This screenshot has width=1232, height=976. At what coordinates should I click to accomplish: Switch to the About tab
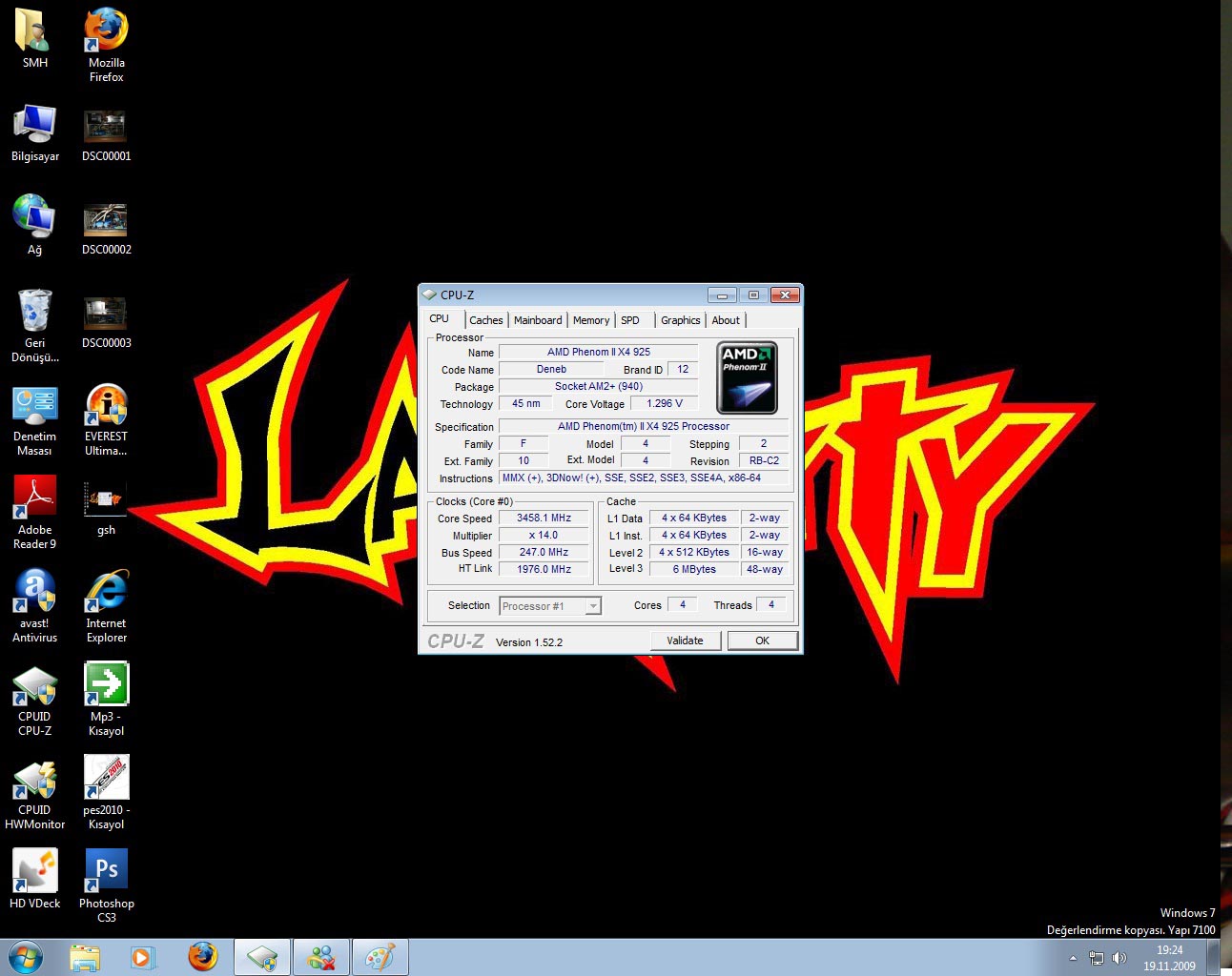pos(726,320)
